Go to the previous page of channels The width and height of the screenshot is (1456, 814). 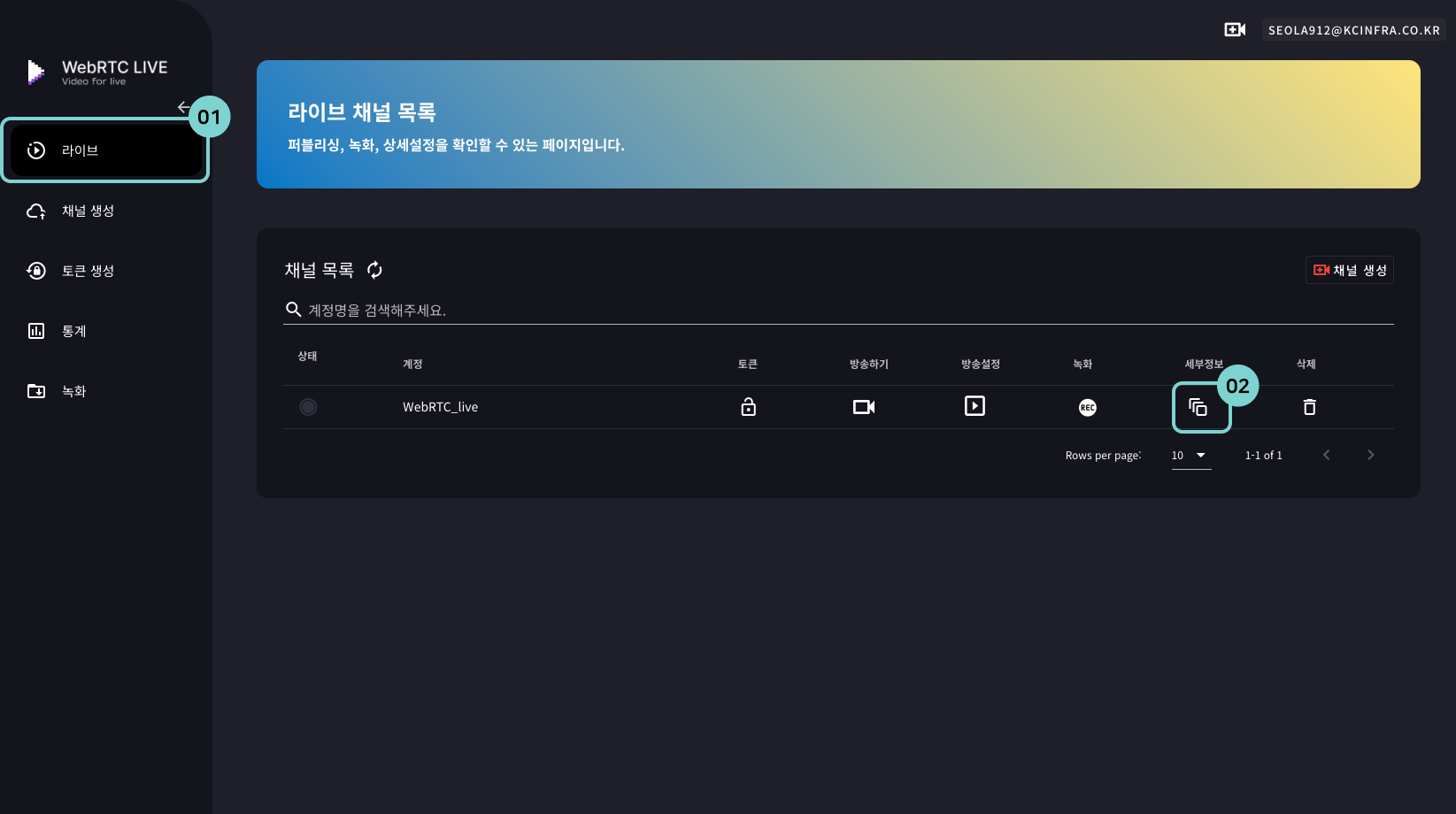point(1326,455)
